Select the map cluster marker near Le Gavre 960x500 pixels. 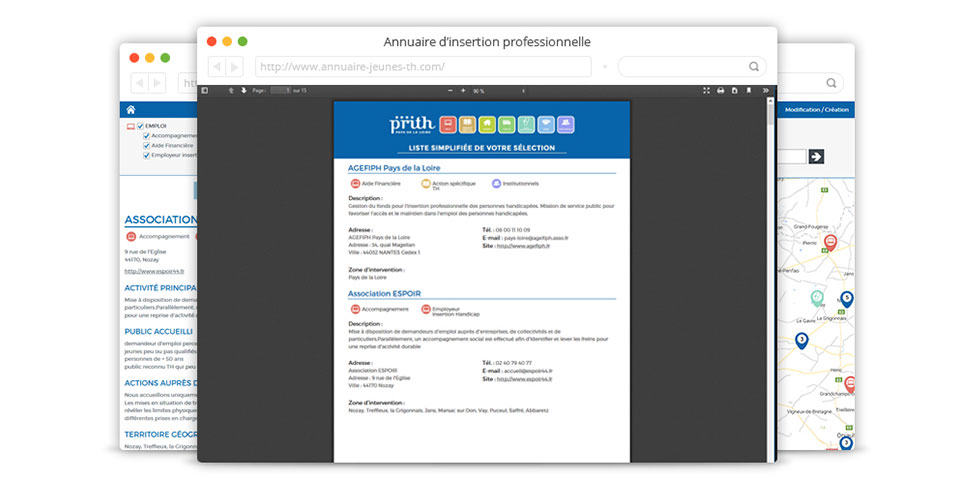point(801,340)
